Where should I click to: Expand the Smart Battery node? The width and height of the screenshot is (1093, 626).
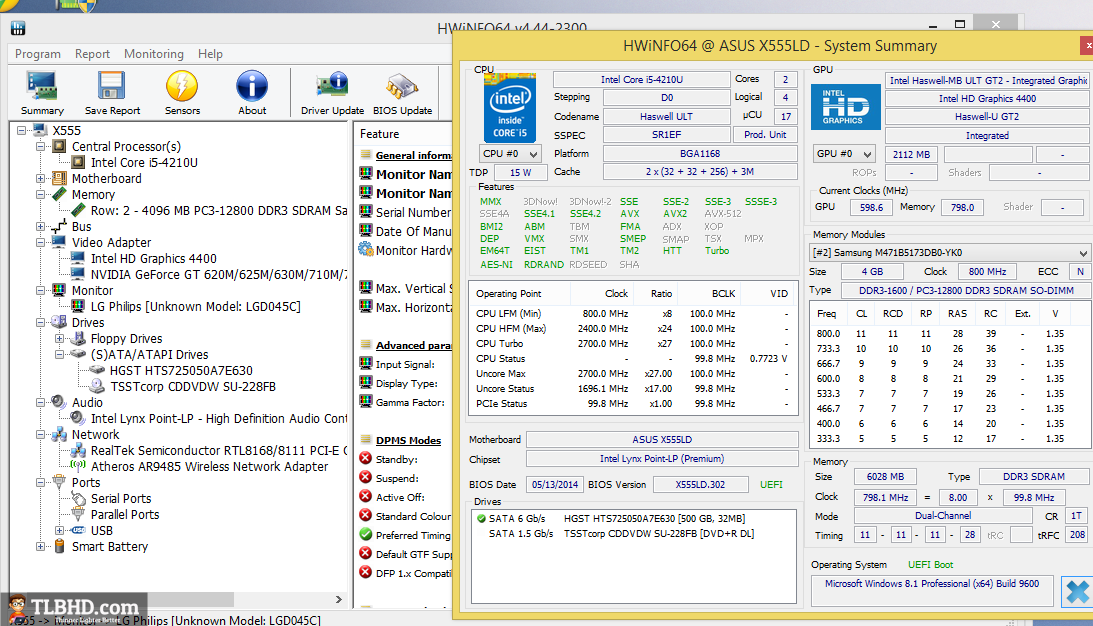[x=40, y=547]
